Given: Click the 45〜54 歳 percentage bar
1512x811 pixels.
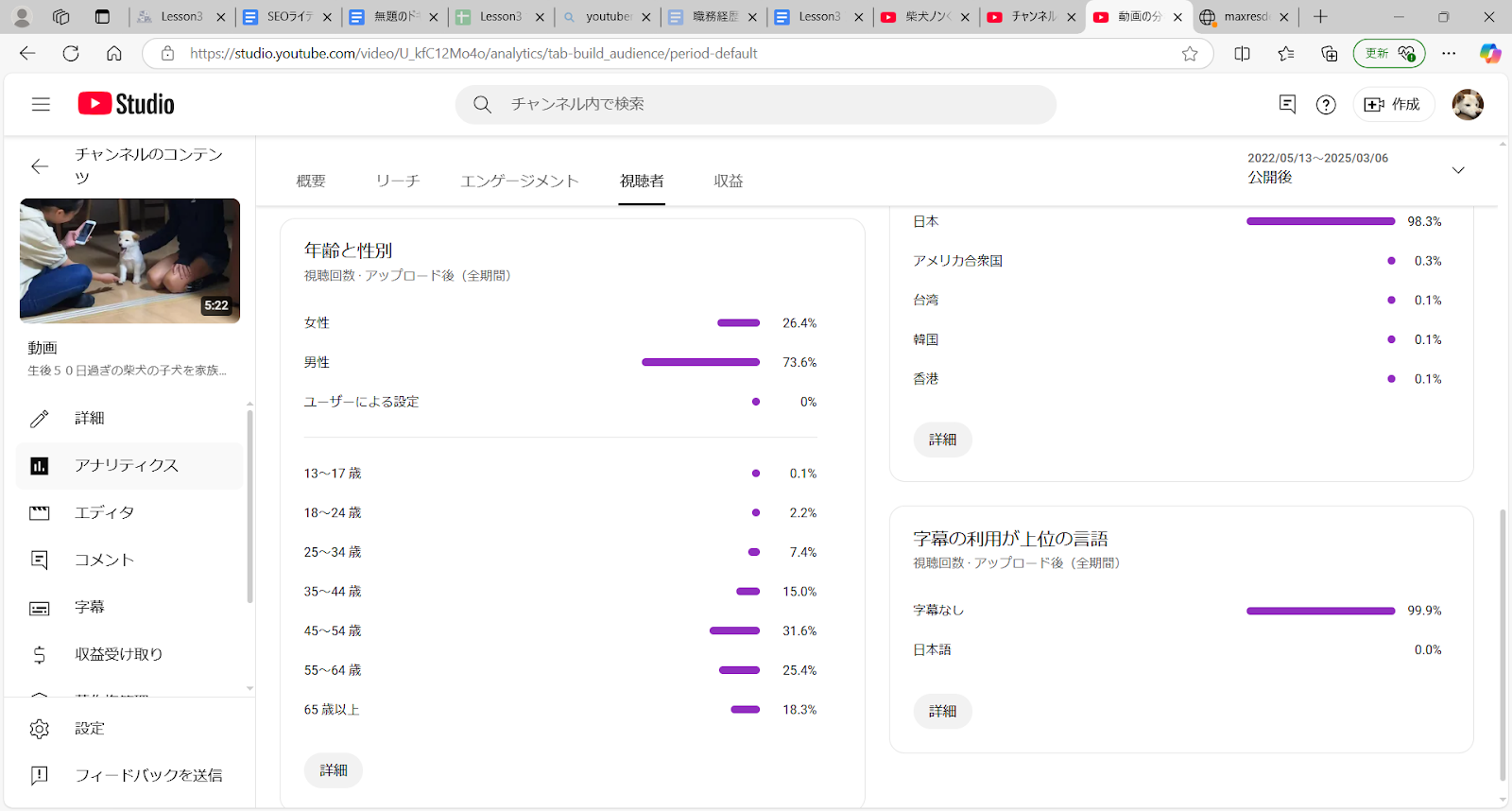Looking at the screenshot, I should (734, 630).
